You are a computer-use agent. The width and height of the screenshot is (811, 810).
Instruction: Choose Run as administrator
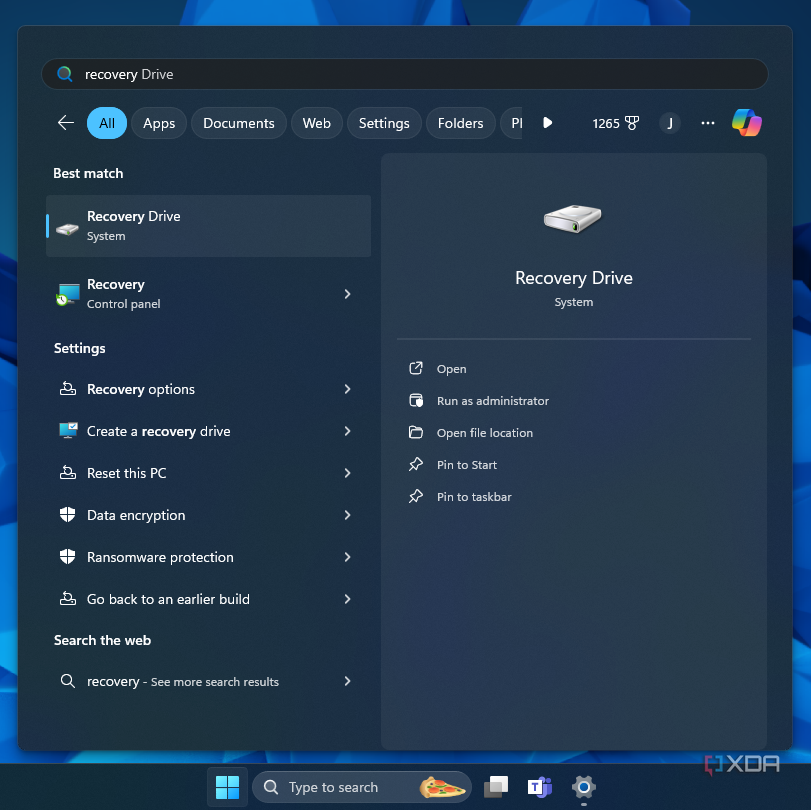492,401
